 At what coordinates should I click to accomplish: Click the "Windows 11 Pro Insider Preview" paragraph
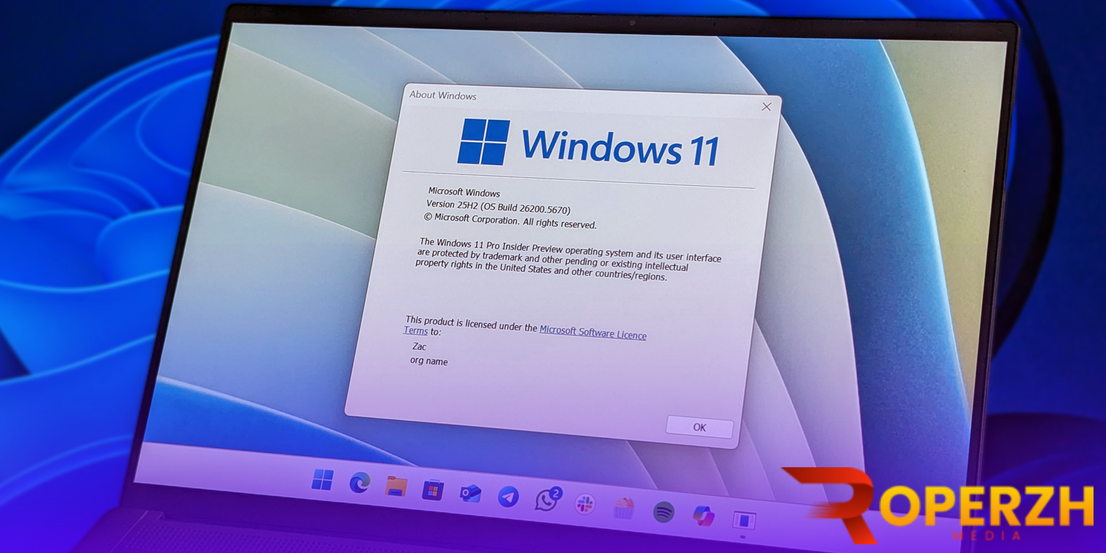click(568, 259)
